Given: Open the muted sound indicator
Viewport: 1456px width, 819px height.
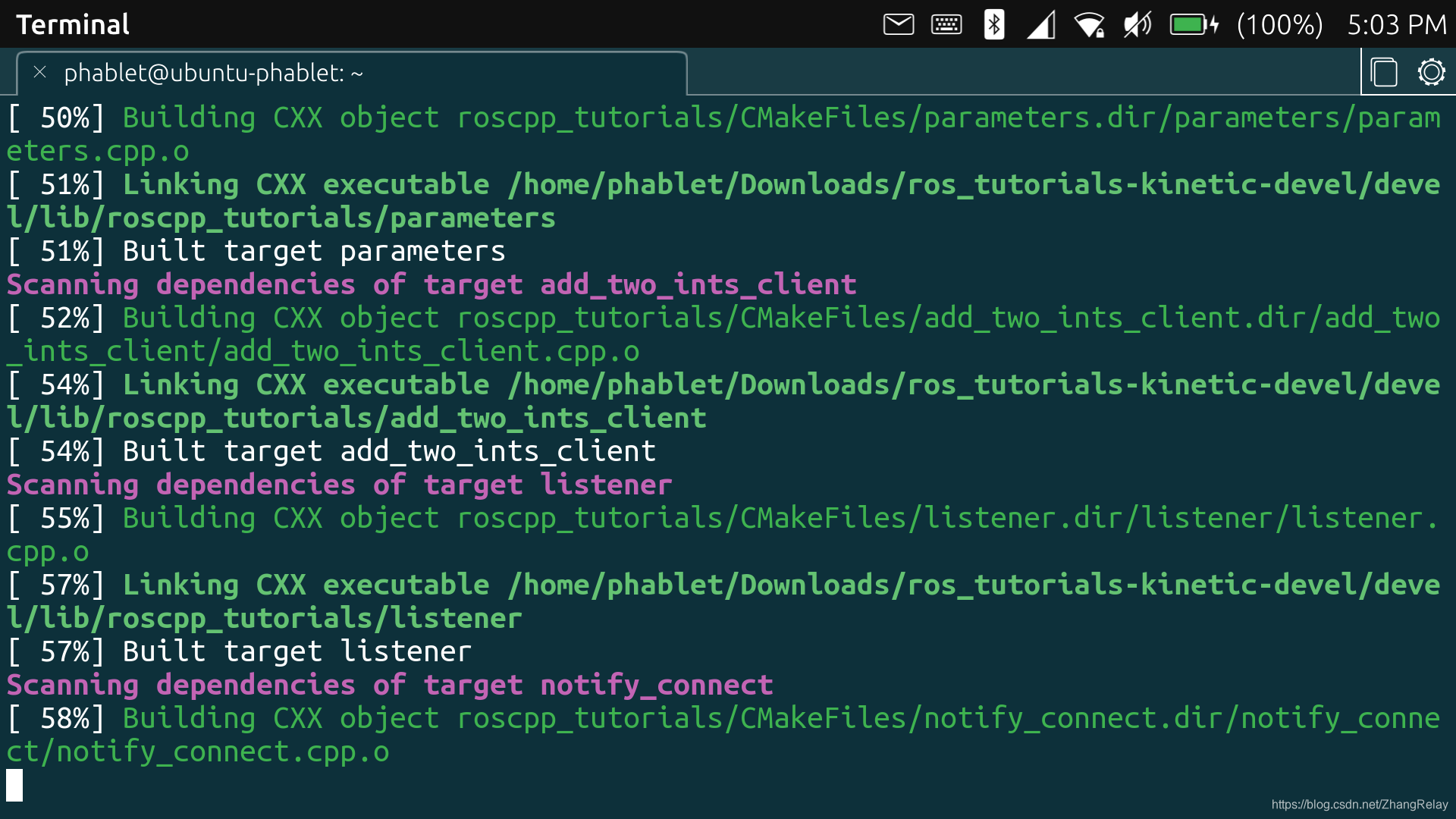Looking at the screenshot, I should (x=1137, y=24).
